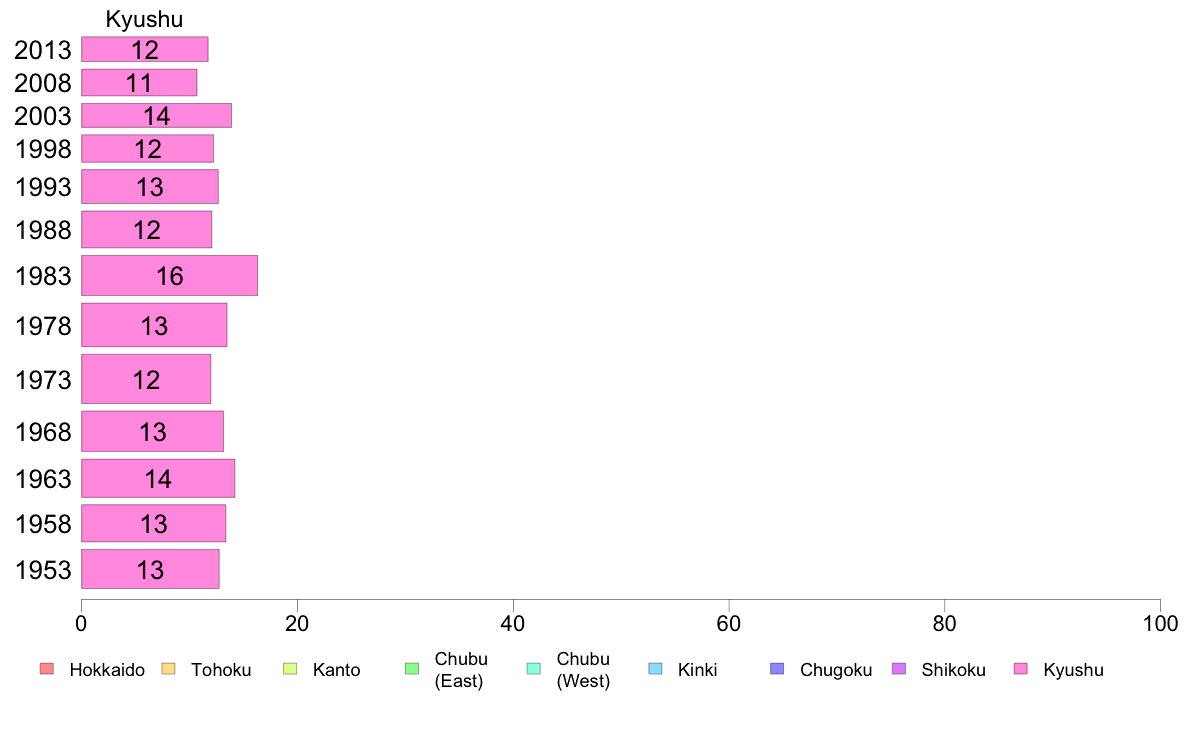Select the 2008 bar showing 11

(139, 83)
